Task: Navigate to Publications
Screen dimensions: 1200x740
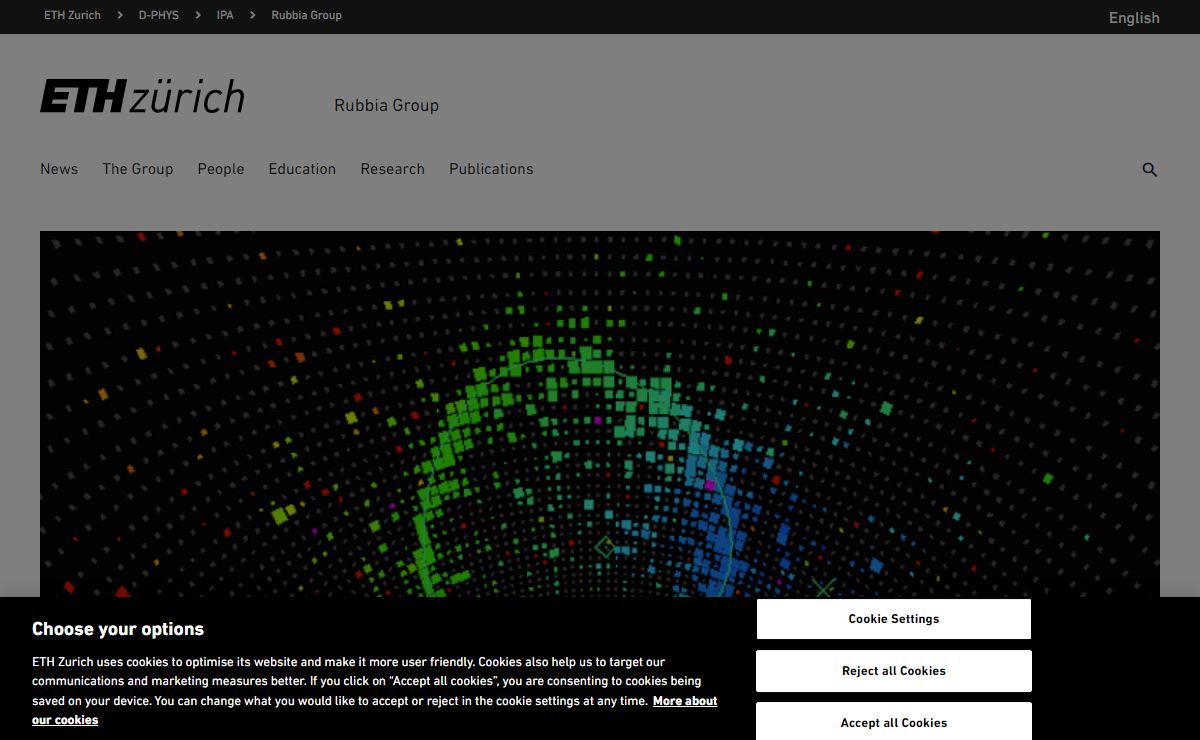Action: (x=491, y=169)
